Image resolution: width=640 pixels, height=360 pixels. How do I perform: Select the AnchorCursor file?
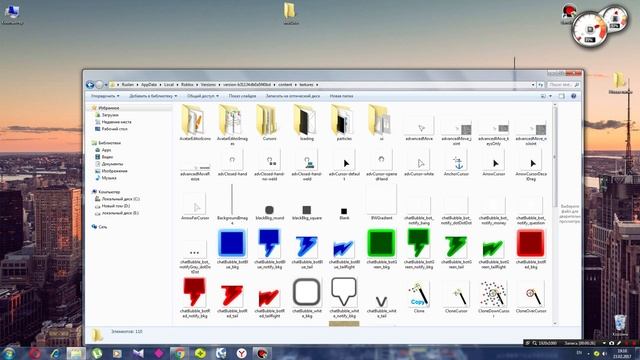click(x=456, y=163)
